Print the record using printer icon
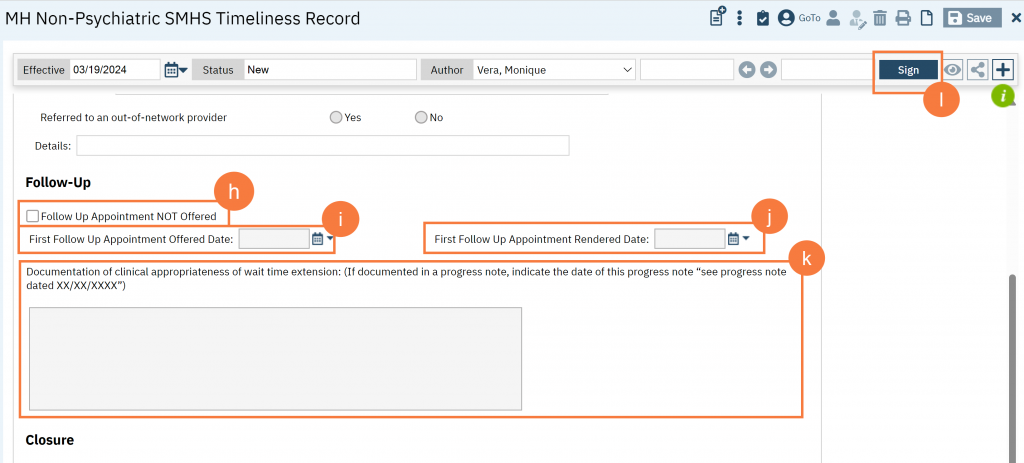This screenshot has width=1024, height=463. pos(903,18)
